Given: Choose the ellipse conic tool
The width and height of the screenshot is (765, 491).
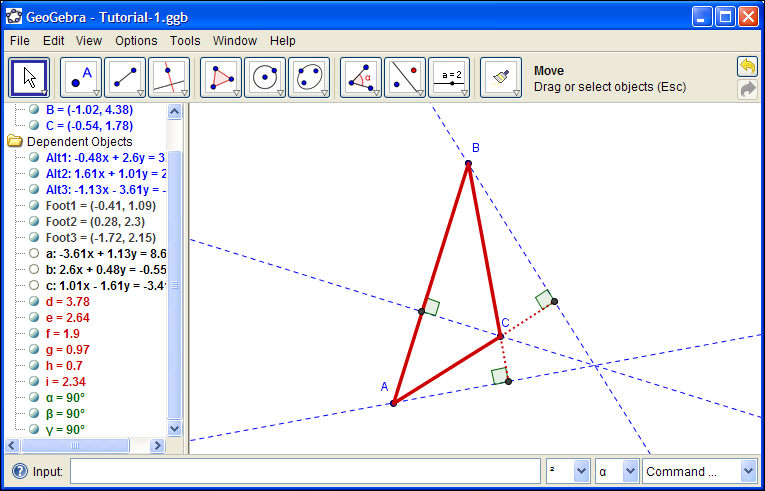Looking at the screenshot, I should pyautogui.click(x=309, y=78).
